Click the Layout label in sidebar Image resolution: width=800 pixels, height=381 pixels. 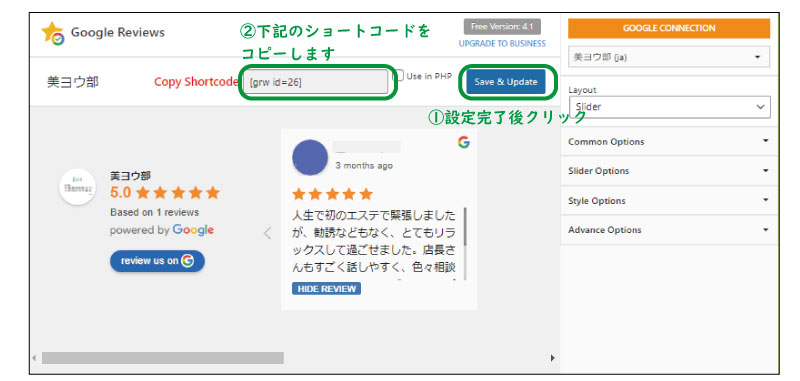point(582,90)
